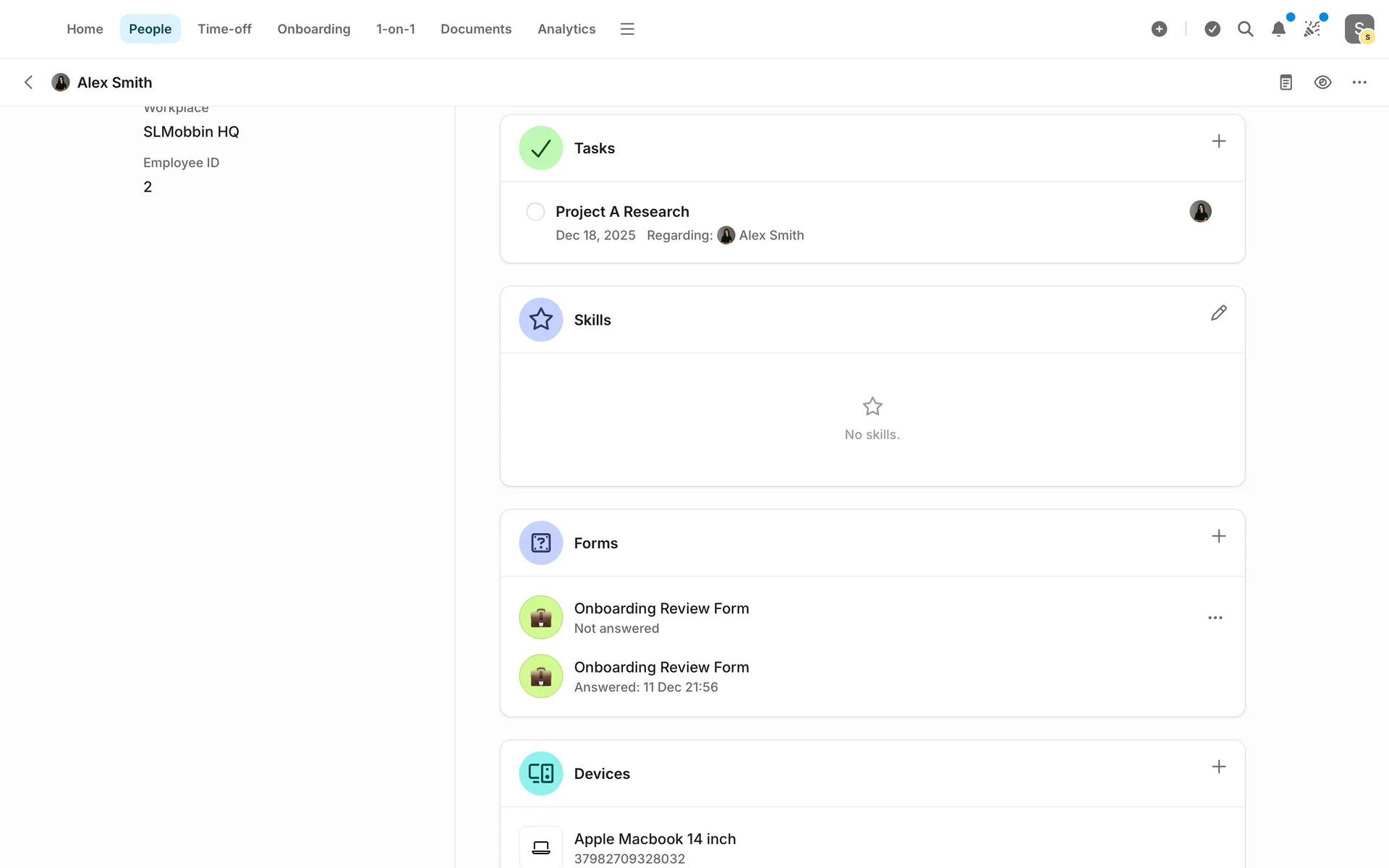This screenshot has width=1389, height=868.
Task: Open hamburger menu for more navigation items
Action: click(627, 29)
